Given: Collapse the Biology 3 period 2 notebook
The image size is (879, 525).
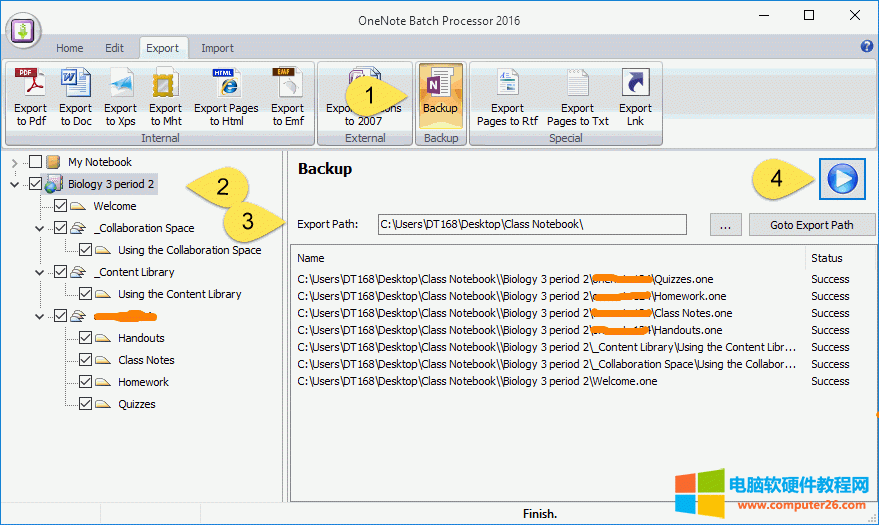Looking at the screenshot, I should 14,184.
